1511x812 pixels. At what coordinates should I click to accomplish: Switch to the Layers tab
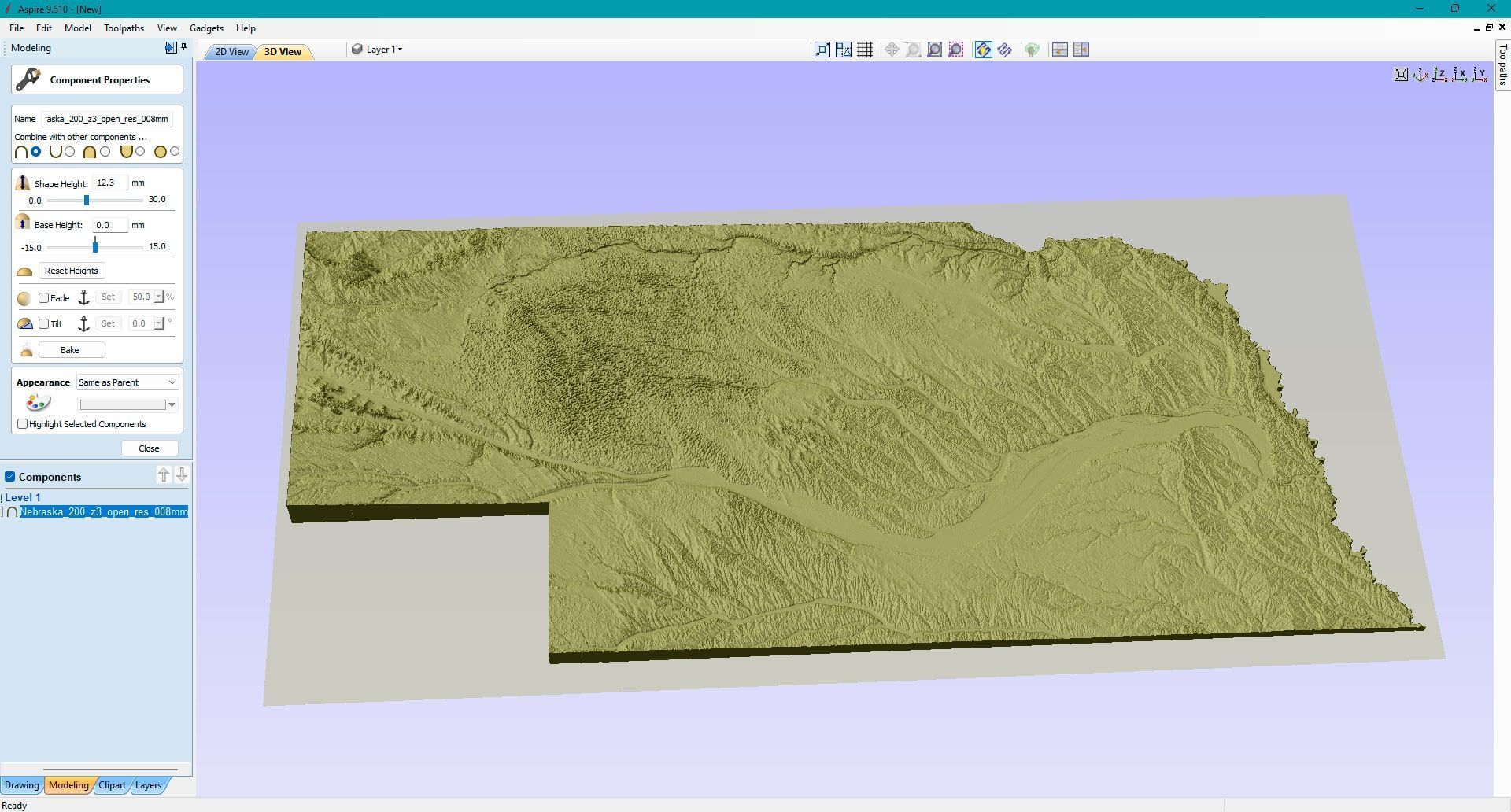click(148, 785)
